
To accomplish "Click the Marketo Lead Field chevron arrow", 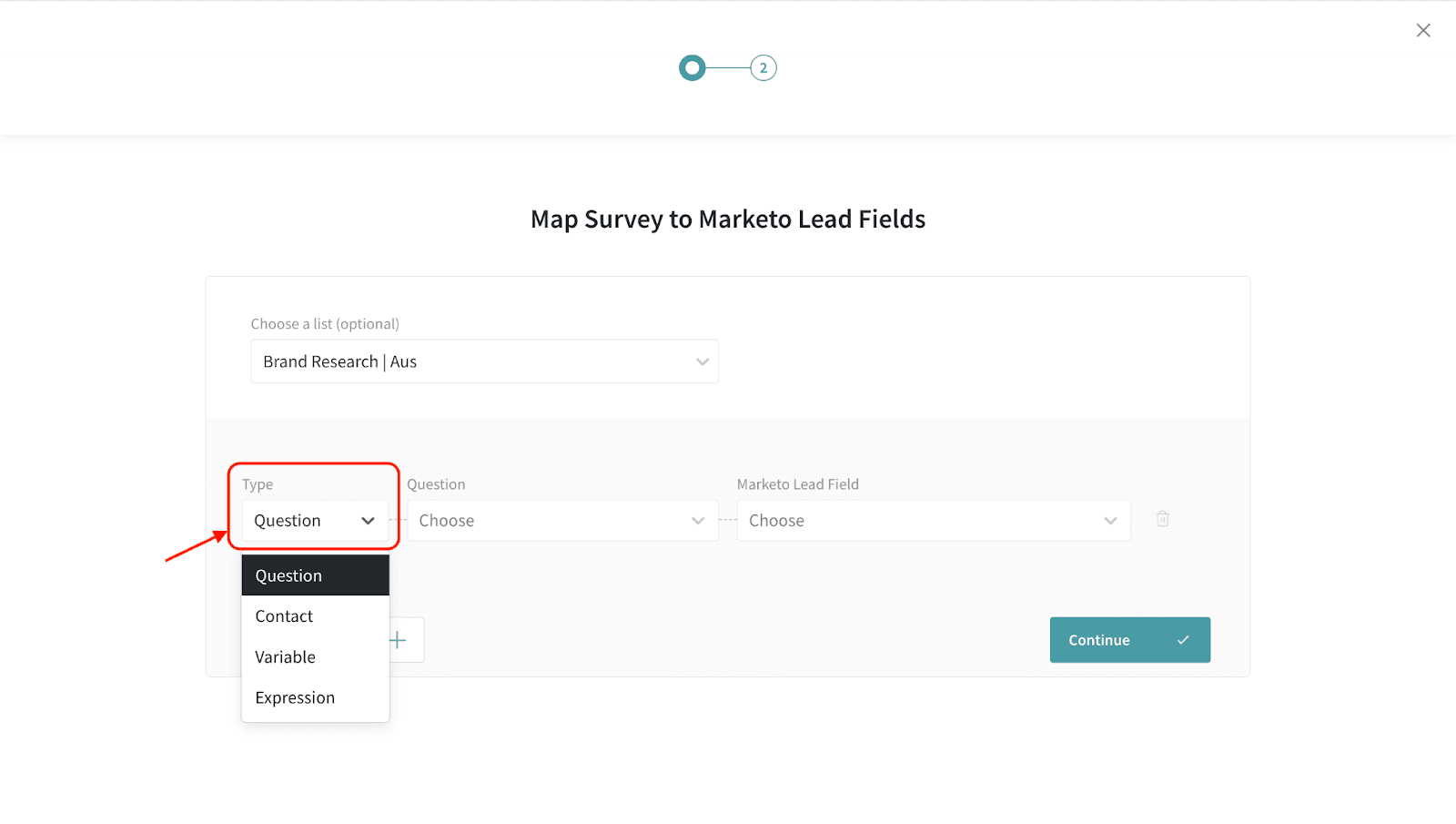I will click(1110, 521).
